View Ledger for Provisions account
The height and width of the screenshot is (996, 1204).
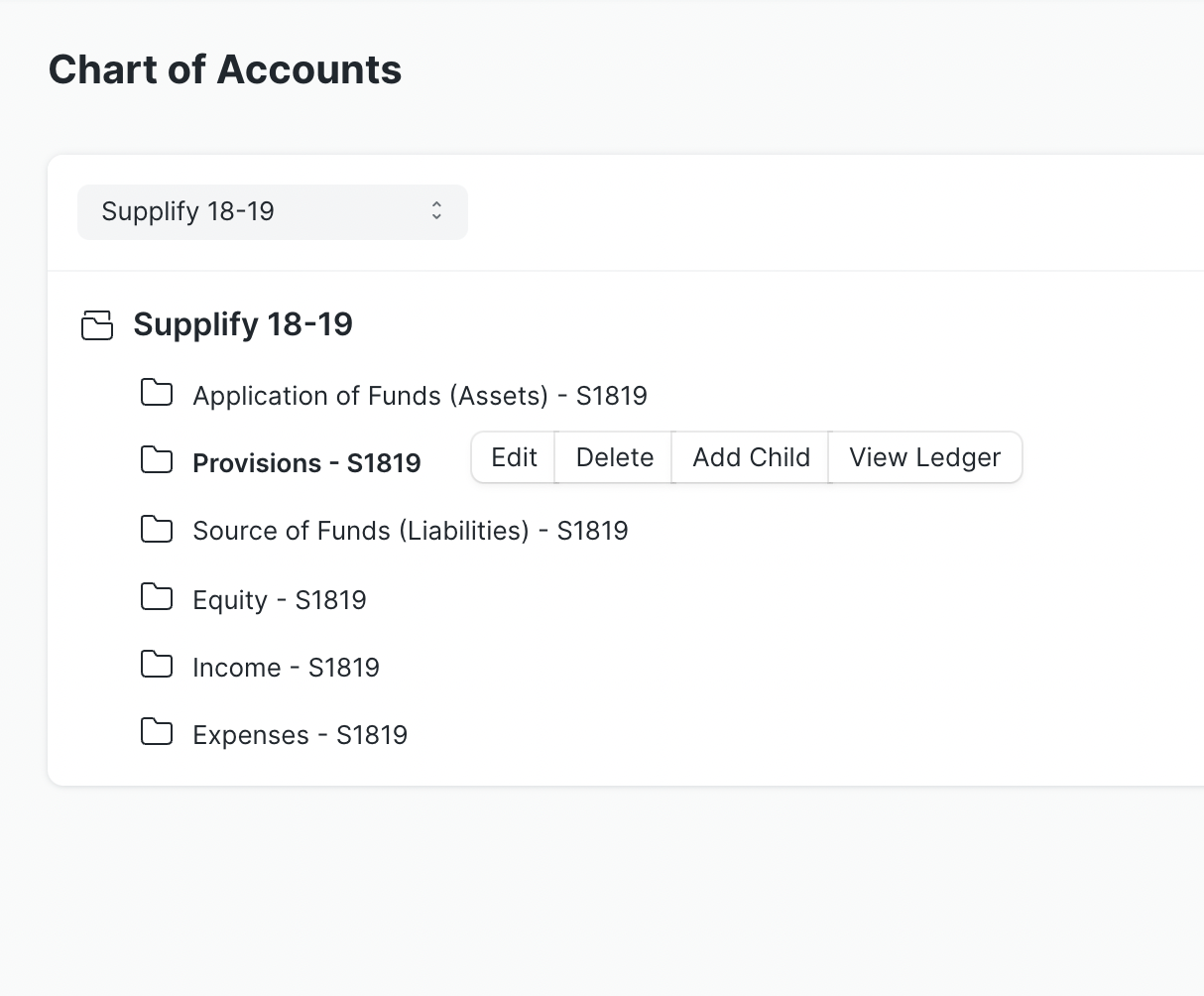(925, 457)
